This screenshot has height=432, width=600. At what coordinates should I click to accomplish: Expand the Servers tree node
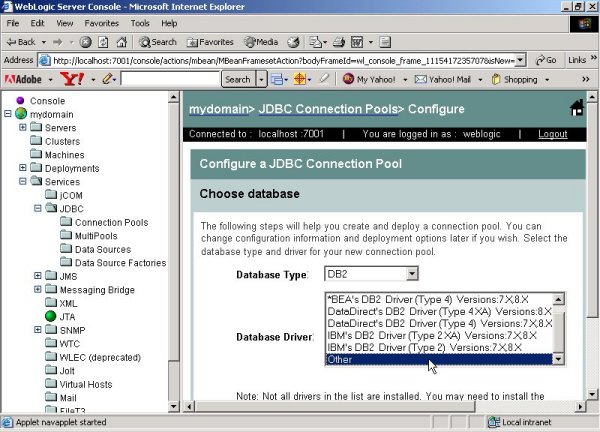point(23,127)
